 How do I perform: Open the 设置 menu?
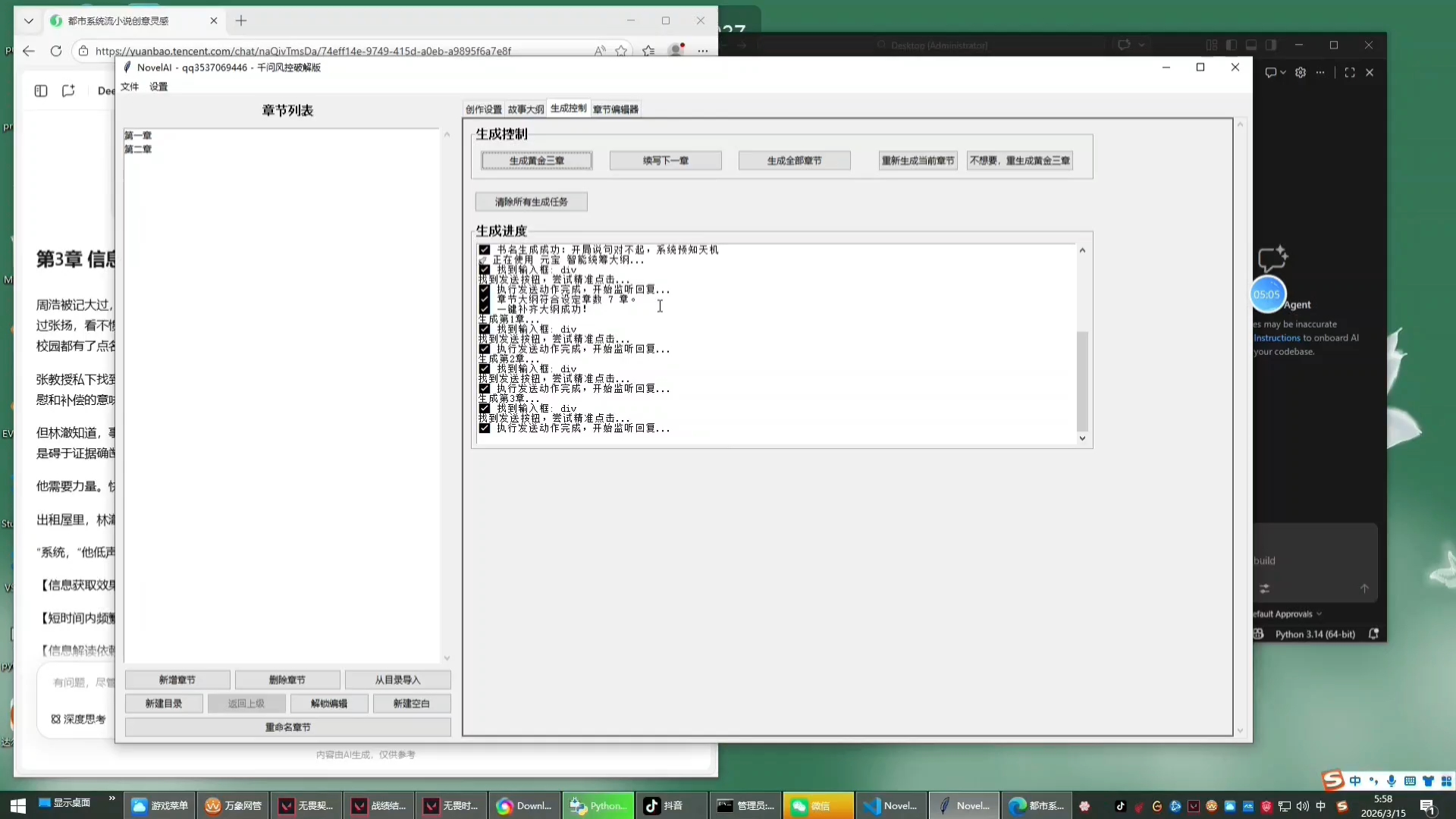(158, 86)
